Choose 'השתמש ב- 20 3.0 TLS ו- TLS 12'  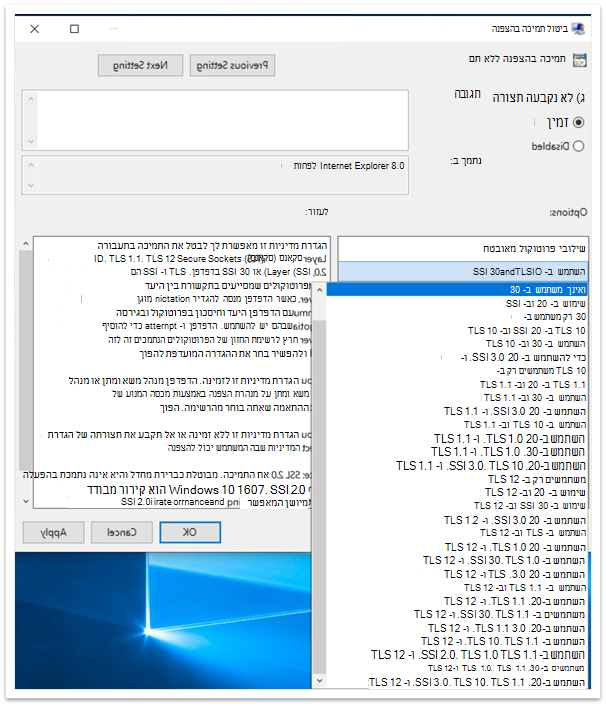click(457, 574)
